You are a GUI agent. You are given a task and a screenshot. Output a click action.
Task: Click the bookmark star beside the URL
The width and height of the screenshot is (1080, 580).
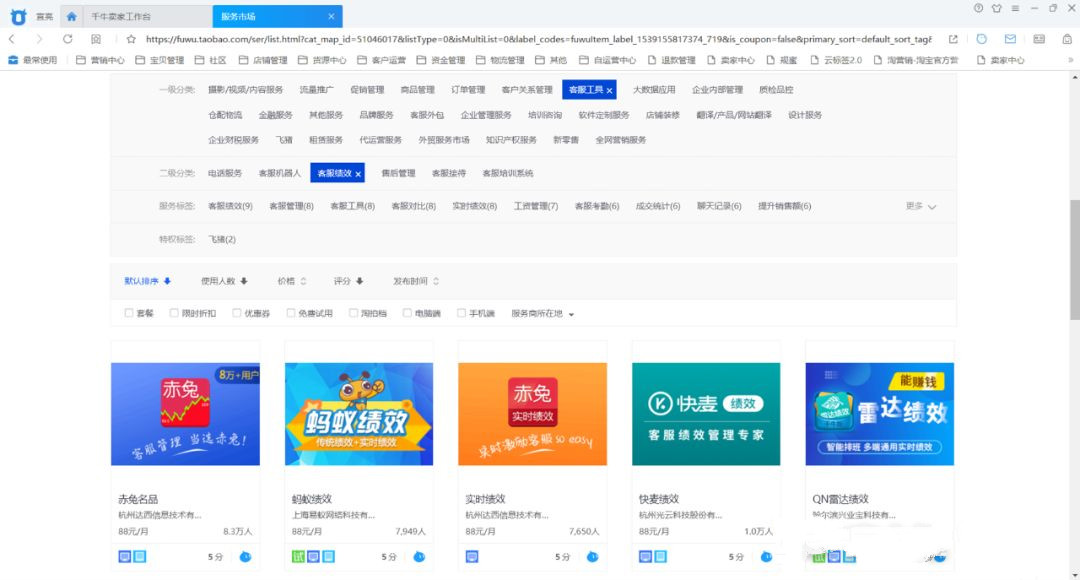[131, 39]
